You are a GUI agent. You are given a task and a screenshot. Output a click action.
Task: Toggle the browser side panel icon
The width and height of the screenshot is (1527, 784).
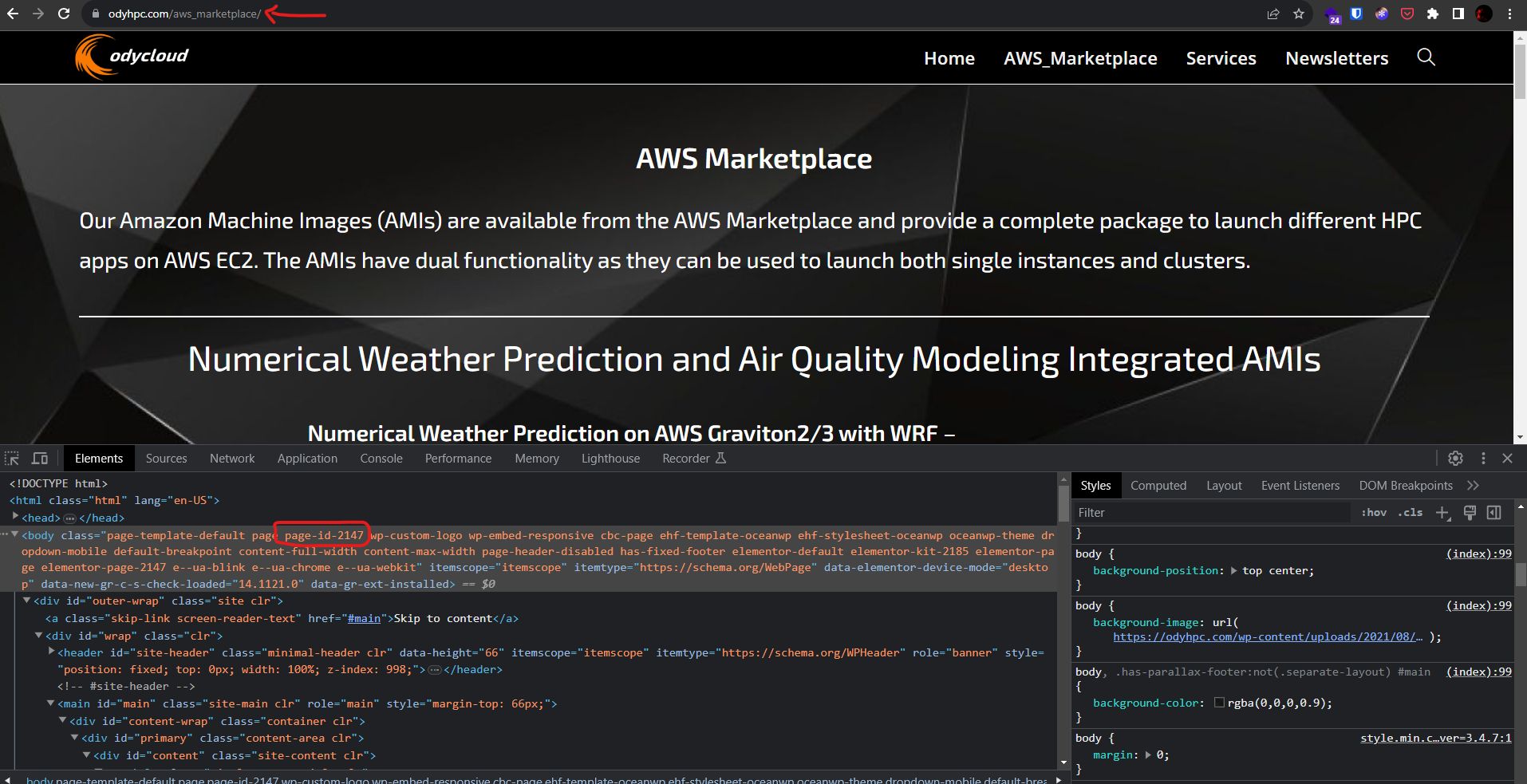[1458, 14]
